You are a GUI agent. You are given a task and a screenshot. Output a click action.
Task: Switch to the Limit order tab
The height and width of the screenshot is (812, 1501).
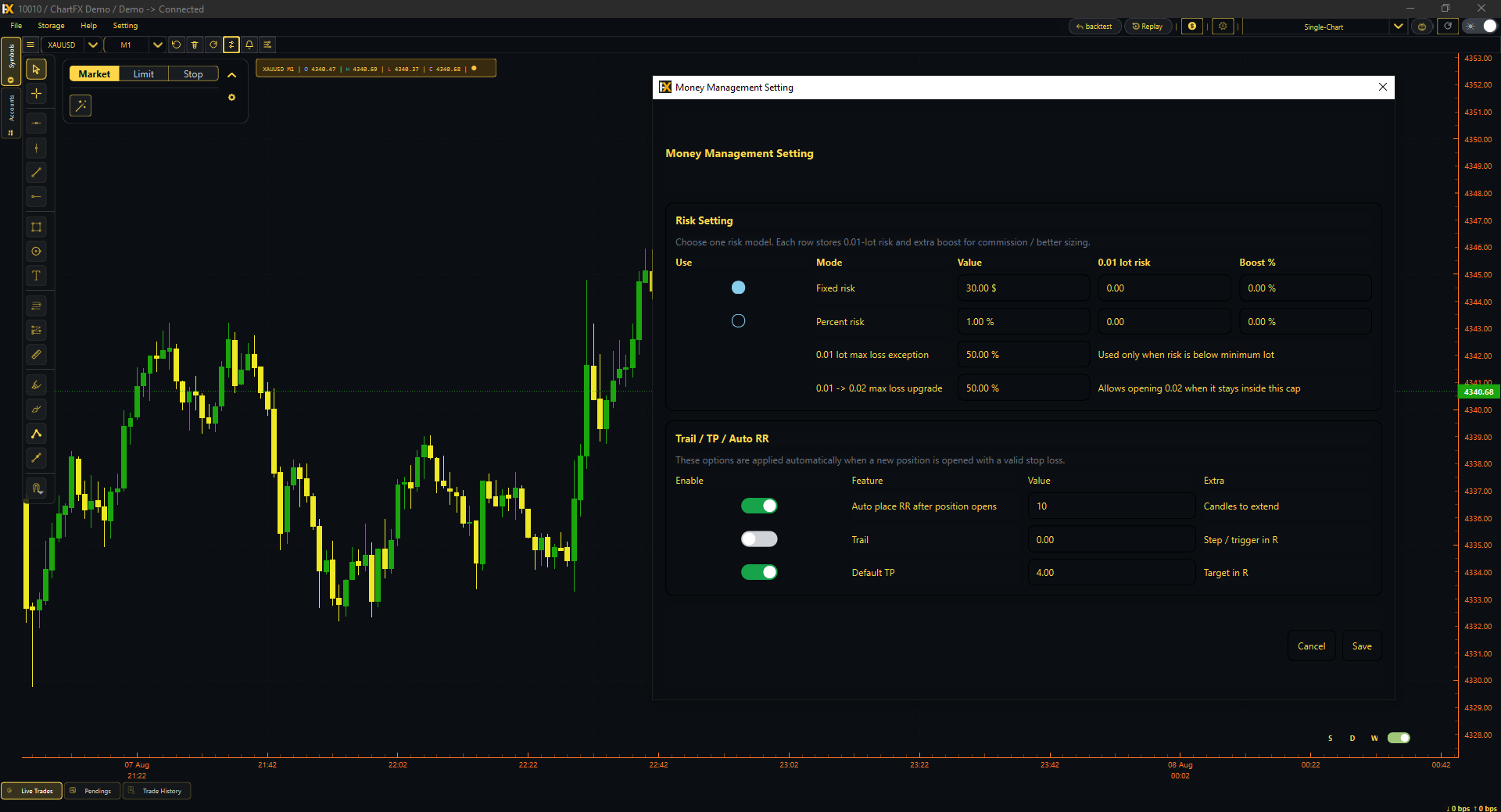coord(144,74)
